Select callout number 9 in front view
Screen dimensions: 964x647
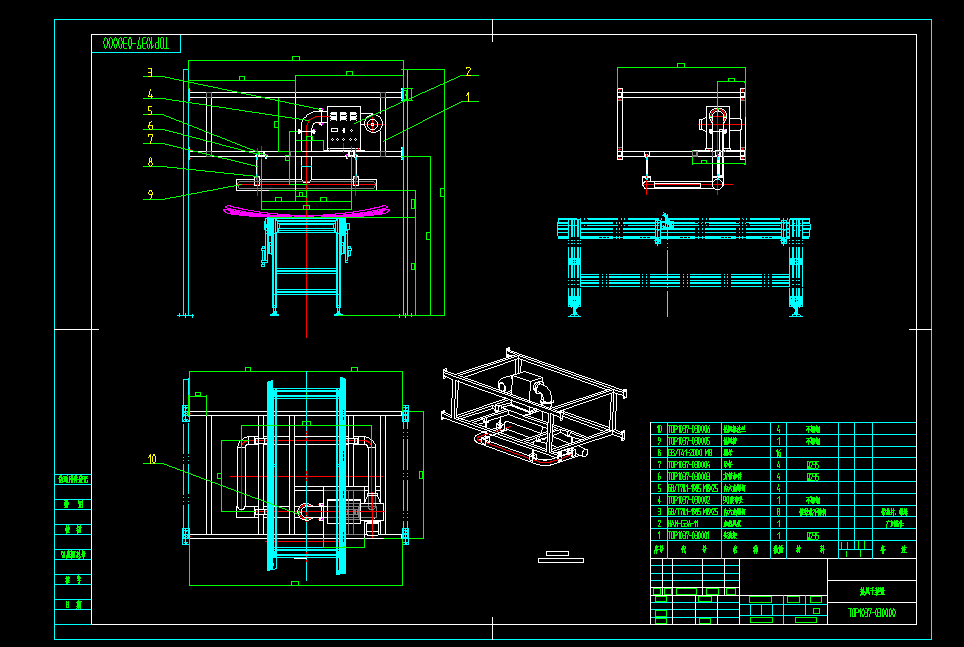click(x=149, y=194)
